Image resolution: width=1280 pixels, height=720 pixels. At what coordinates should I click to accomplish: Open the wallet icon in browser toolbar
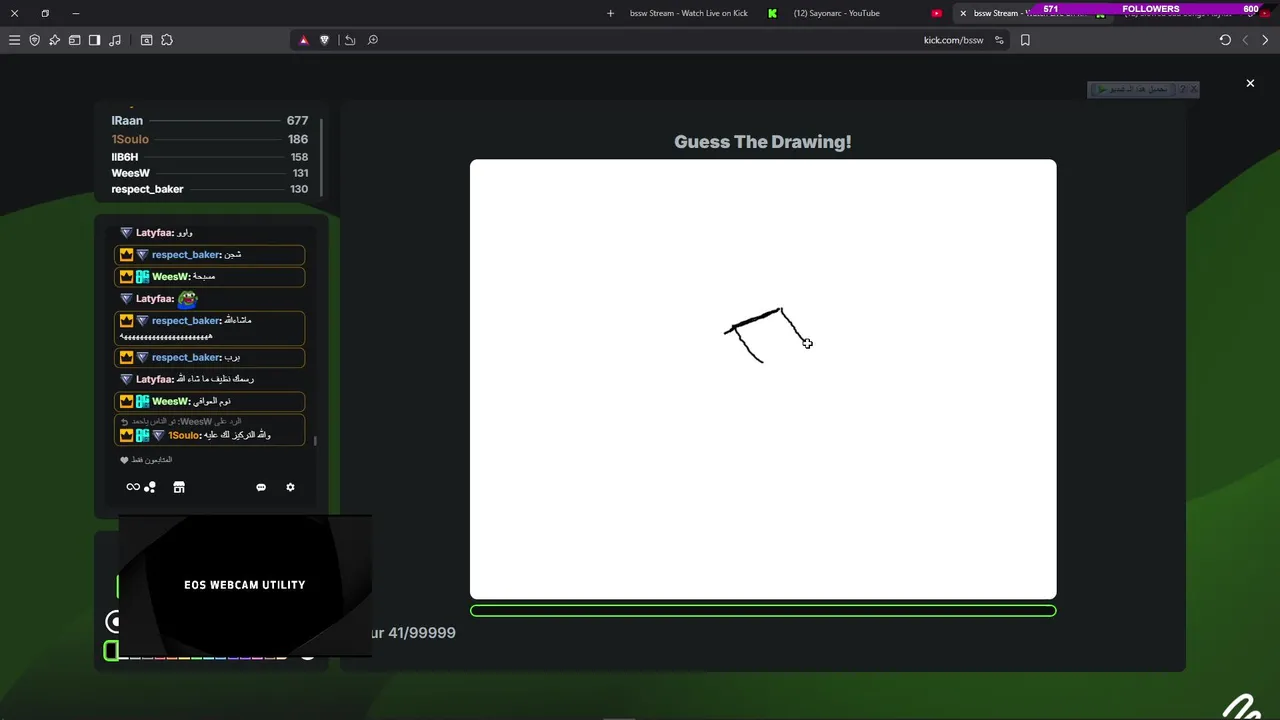pyautogui.click(x=74, y=40)
